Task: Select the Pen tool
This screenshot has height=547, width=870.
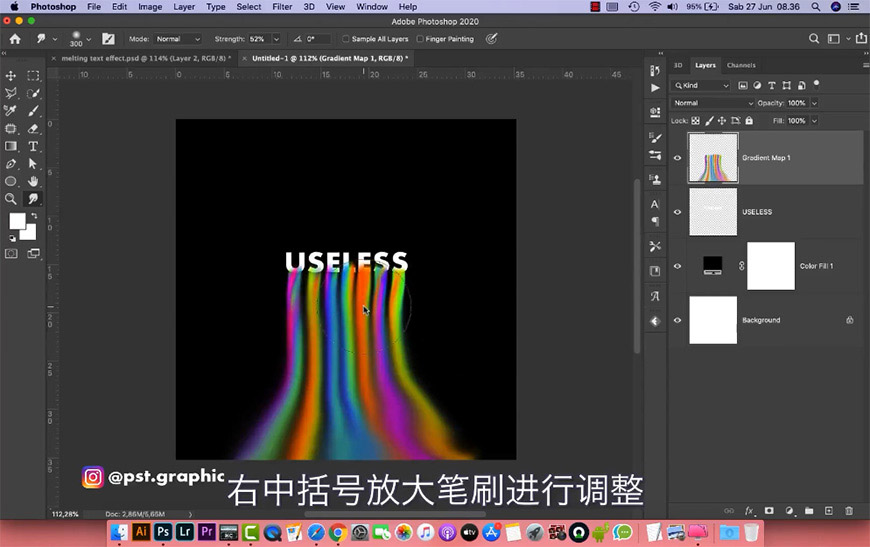Action: coord(11,164)
